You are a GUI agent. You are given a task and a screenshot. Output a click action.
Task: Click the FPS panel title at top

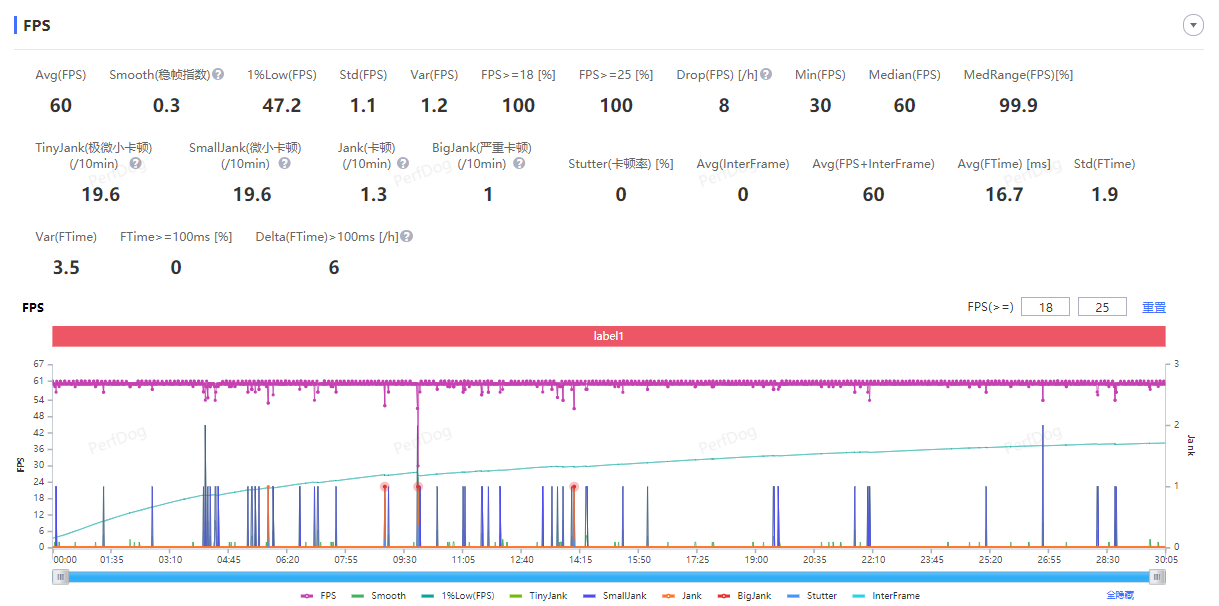[x=37, y=25]
